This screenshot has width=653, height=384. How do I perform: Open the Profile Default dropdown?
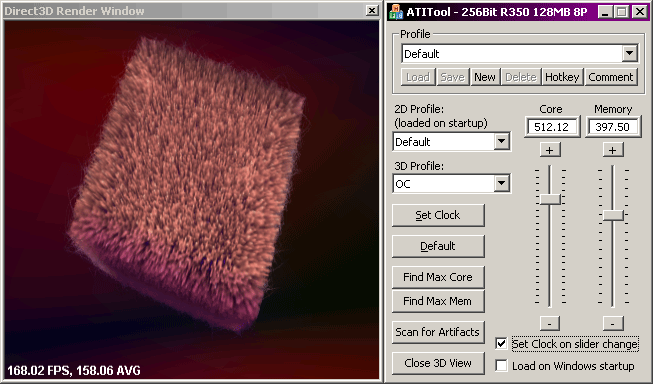tap(629, 53)
